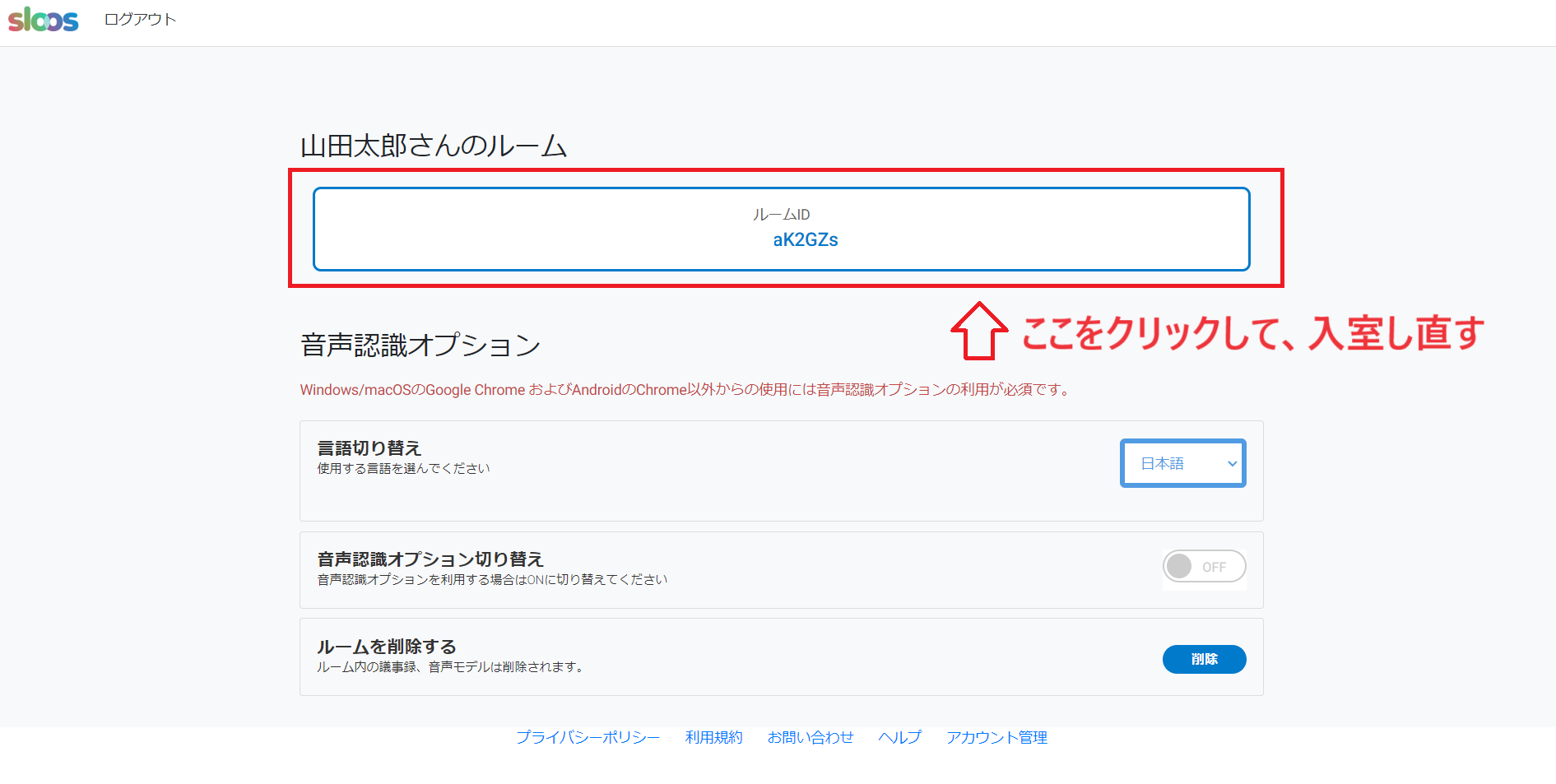
Task: Open the 利用規約 footer link
Action: pyautogui.click(x=713, y=737)
